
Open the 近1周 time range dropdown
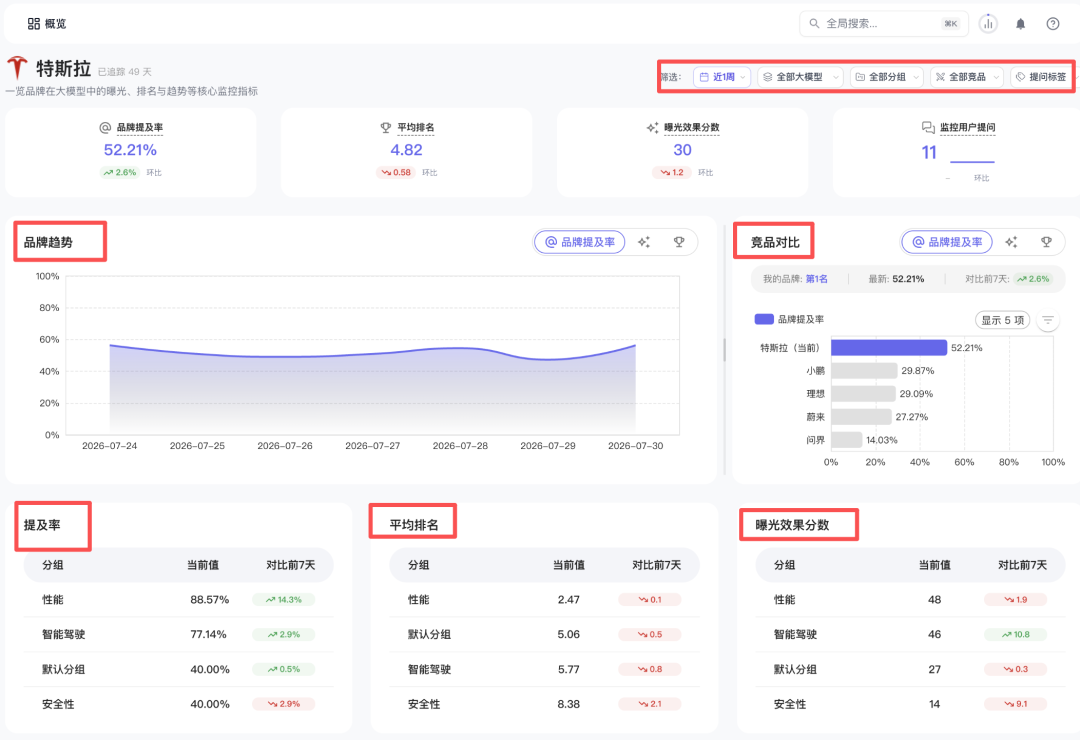[x=722, y=77]
